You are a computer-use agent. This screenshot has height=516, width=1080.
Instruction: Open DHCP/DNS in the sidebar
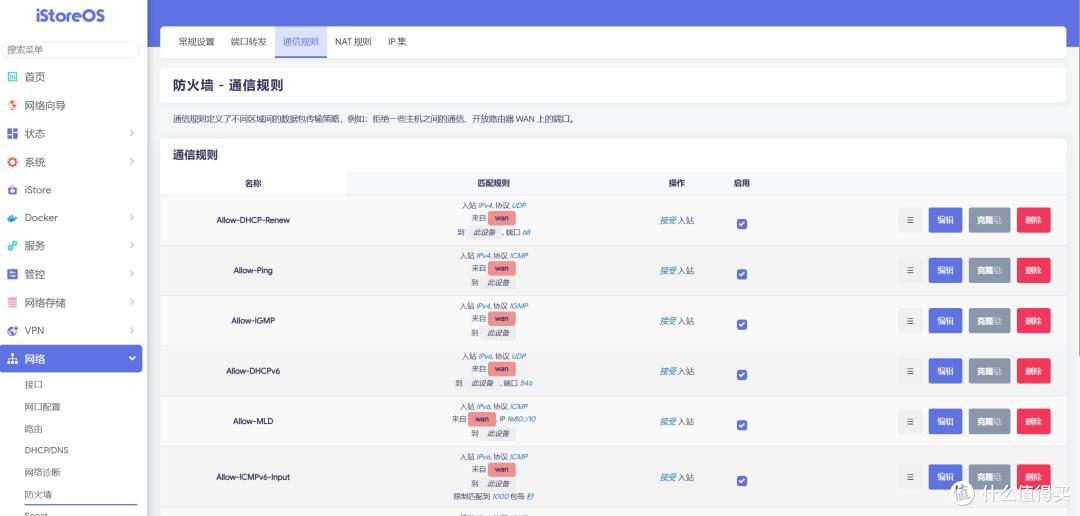coord(46,450)
